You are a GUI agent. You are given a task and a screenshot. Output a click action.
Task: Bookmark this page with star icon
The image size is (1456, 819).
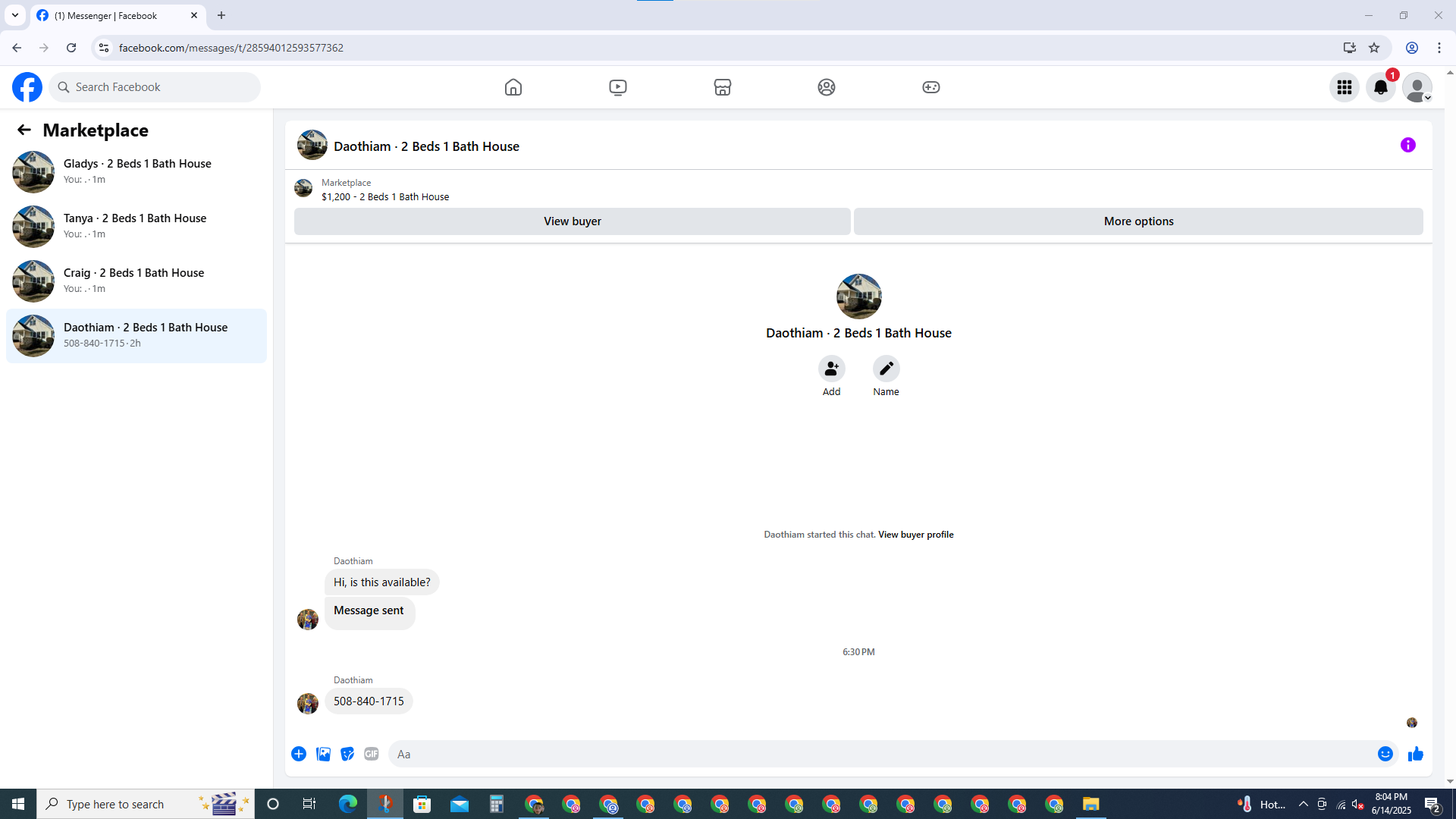(x=1374, y=48)
